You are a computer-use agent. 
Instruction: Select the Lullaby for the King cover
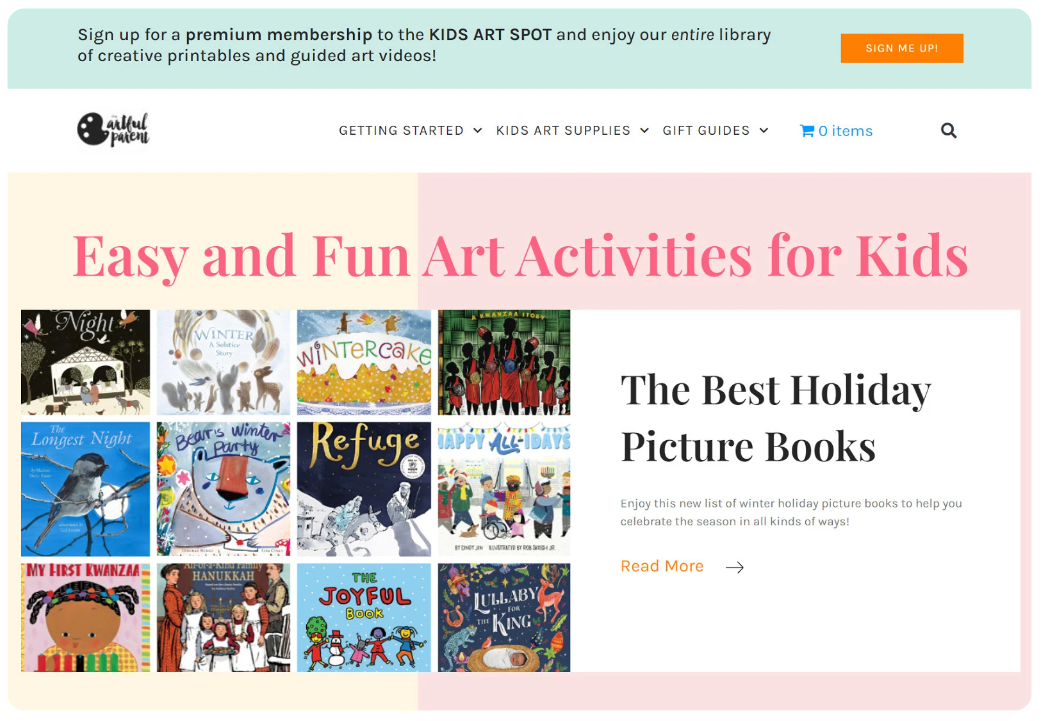click(504, 617)
